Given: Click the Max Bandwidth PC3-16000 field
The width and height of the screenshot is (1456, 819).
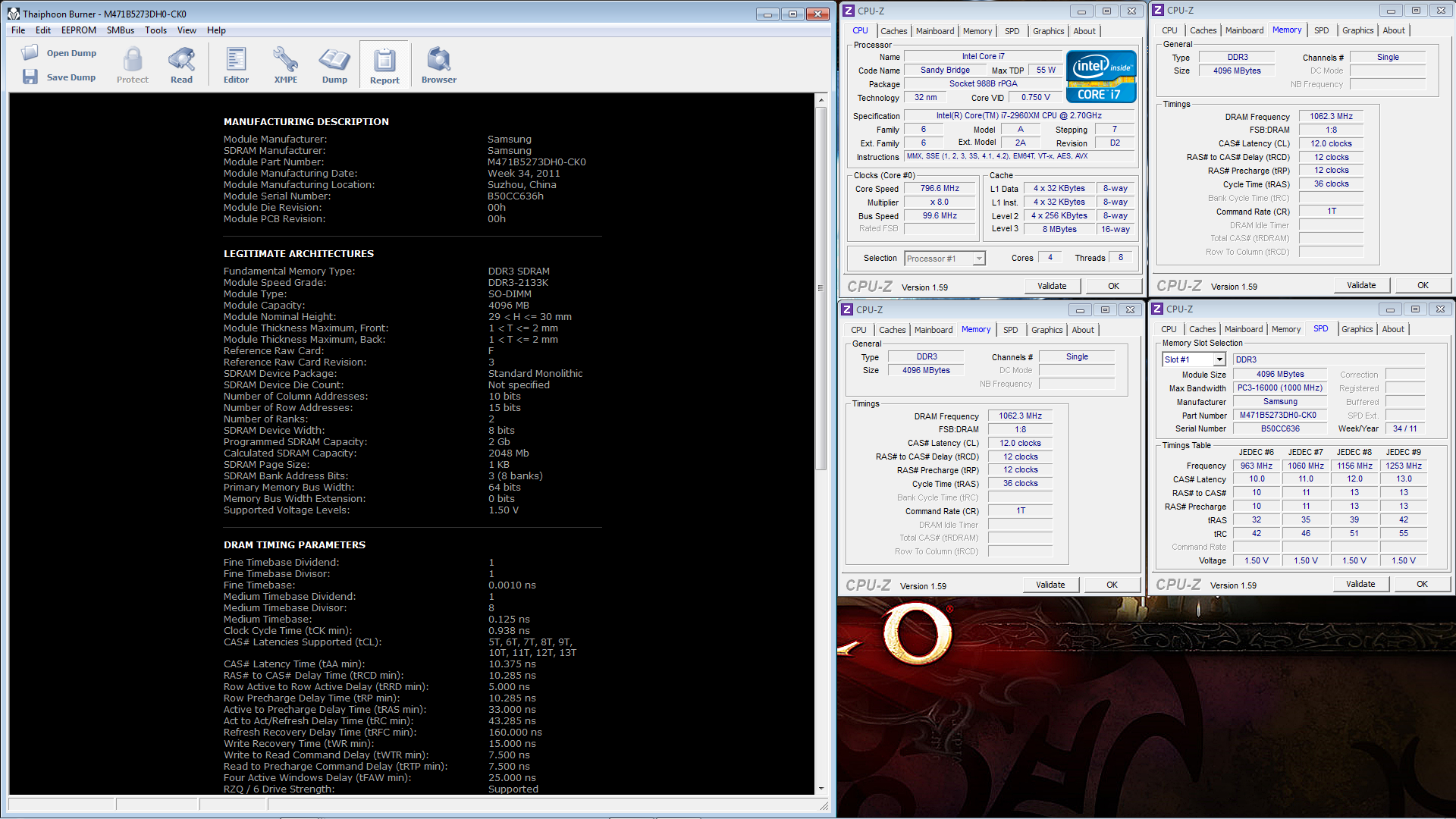Looking at the screenshot, I should [x=1279, y=388].
